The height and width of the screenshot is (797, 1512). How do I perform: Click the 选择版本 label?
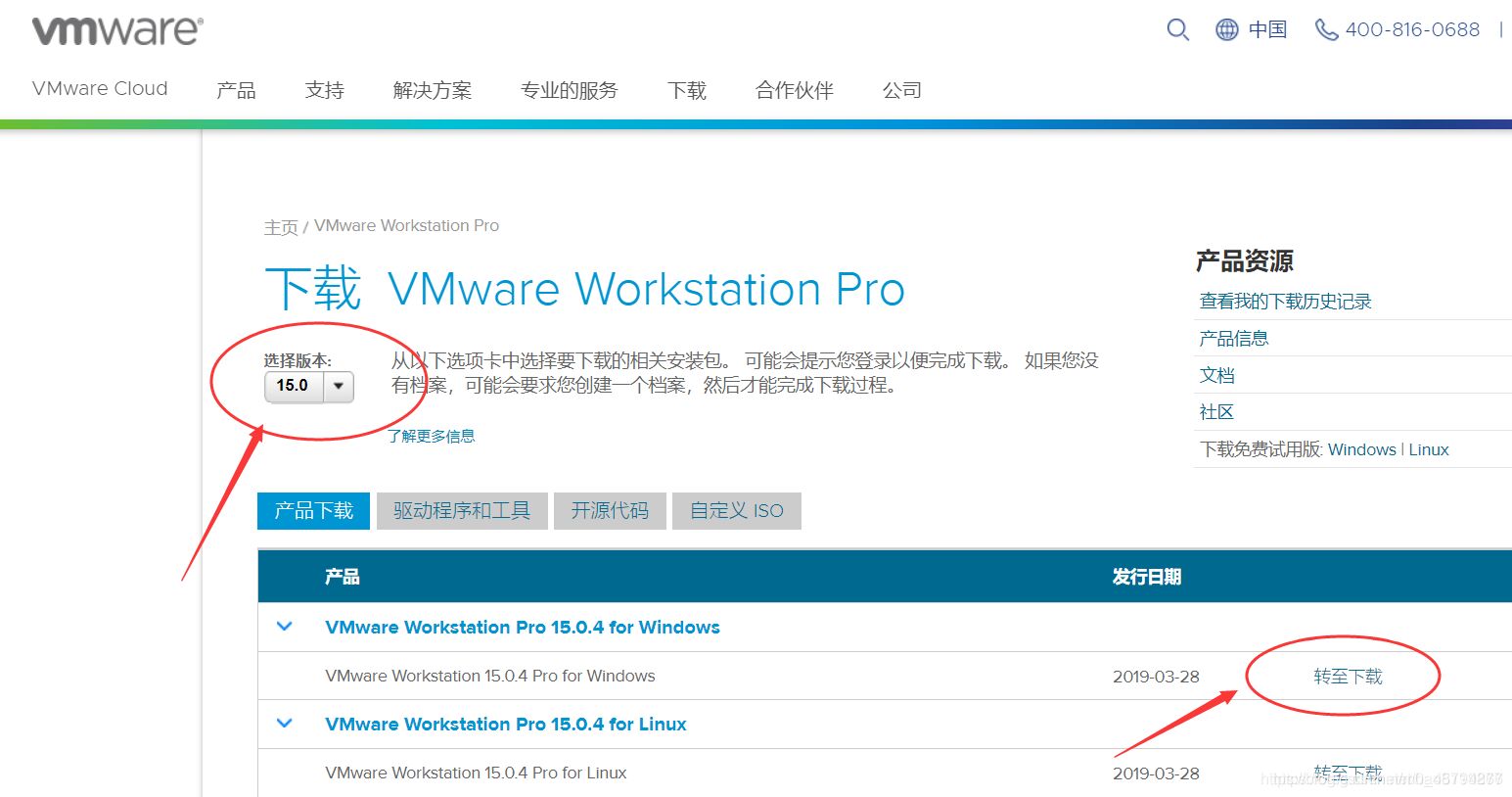click(298, 360)
